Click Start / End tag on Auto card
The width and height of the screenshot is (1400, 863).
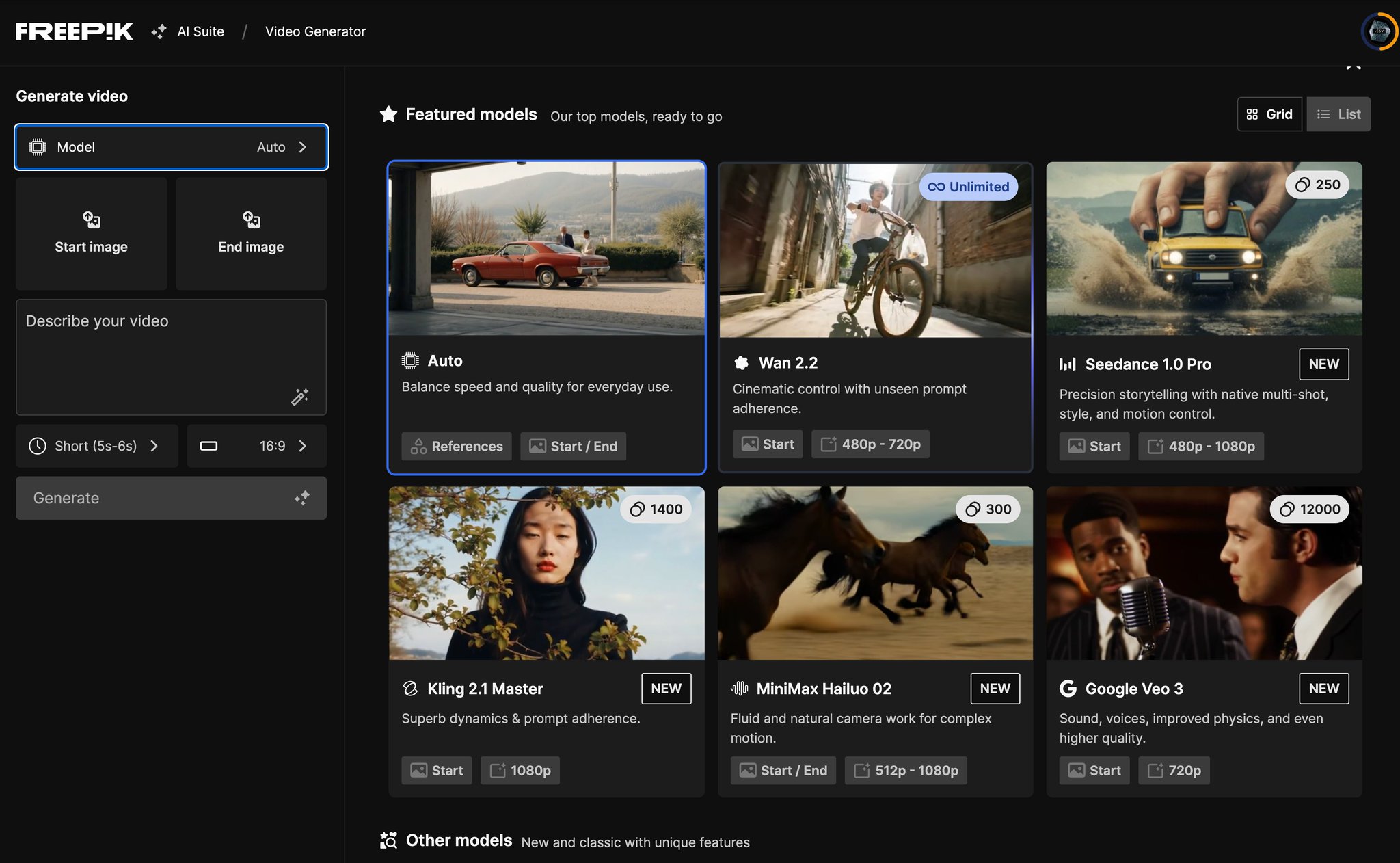(x=574, y=446)
